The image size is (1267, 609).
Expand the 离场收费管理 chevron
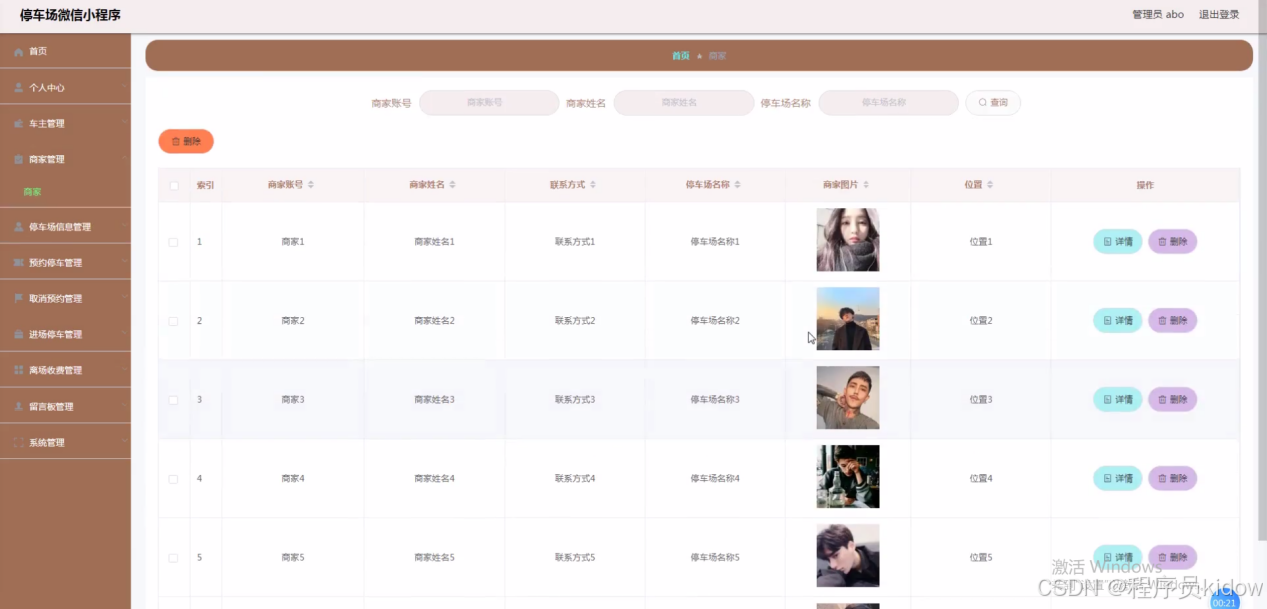pyautogui.click(x=124, y=370)
